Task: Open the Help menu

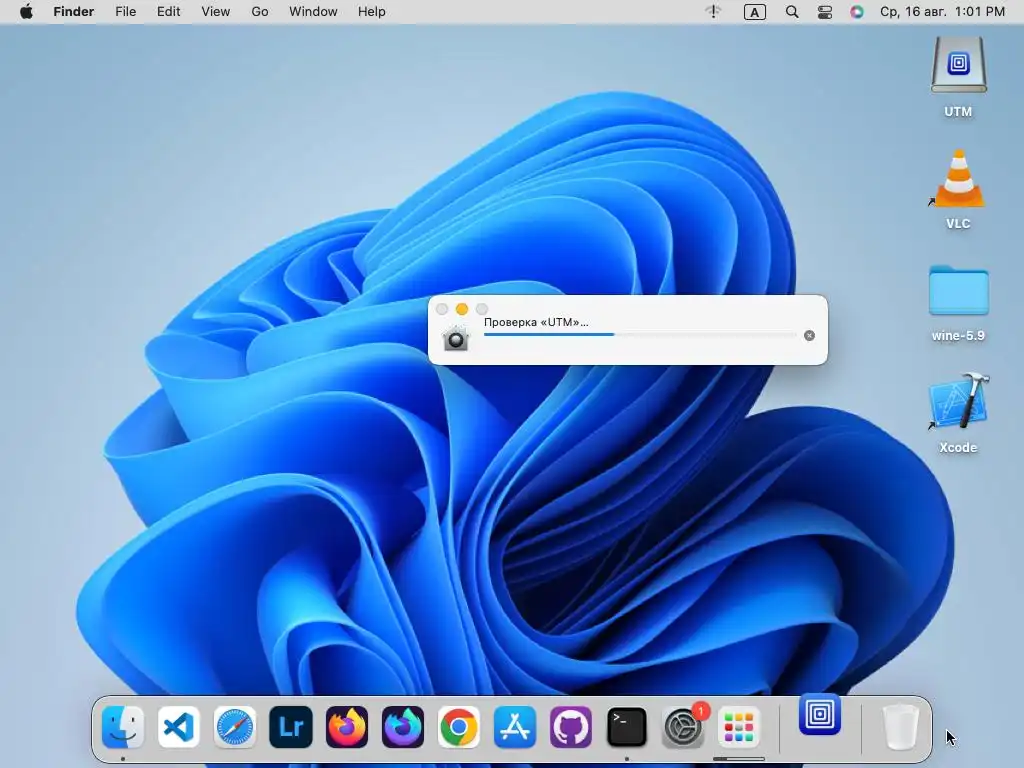Action: click(372, 12)
